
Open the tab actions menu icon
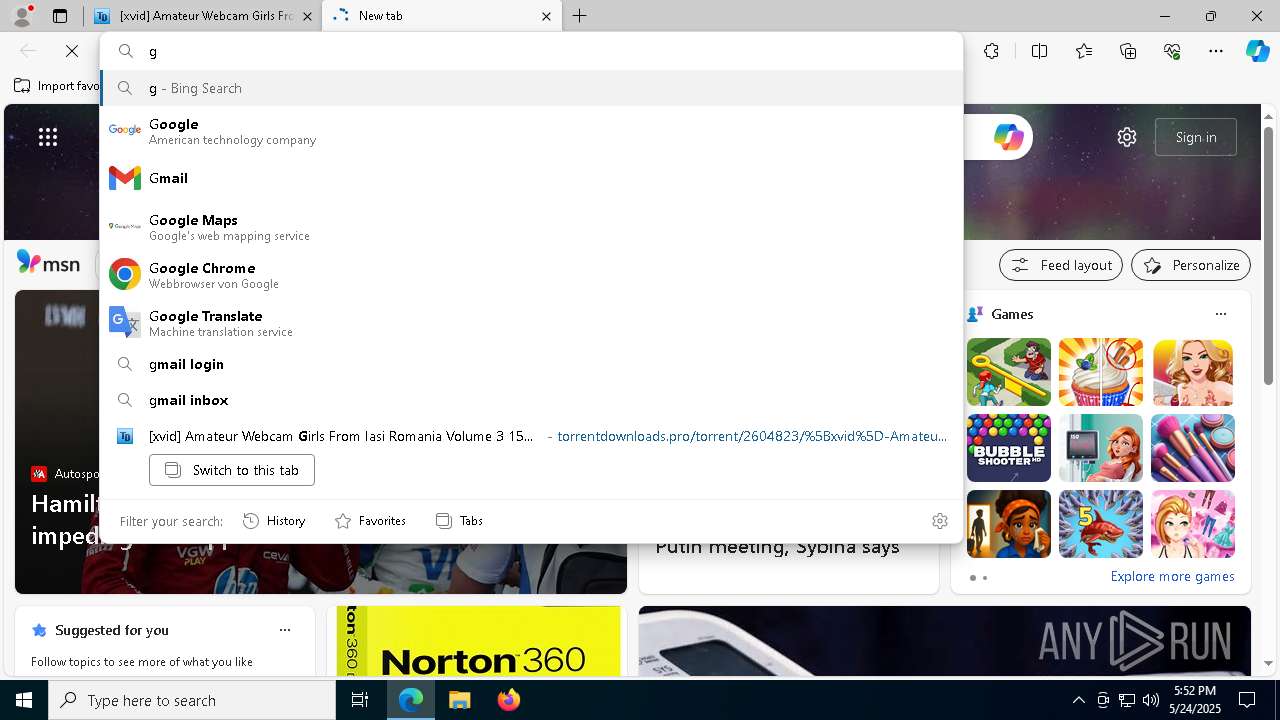pyautogui.click(x=60, y=16)
